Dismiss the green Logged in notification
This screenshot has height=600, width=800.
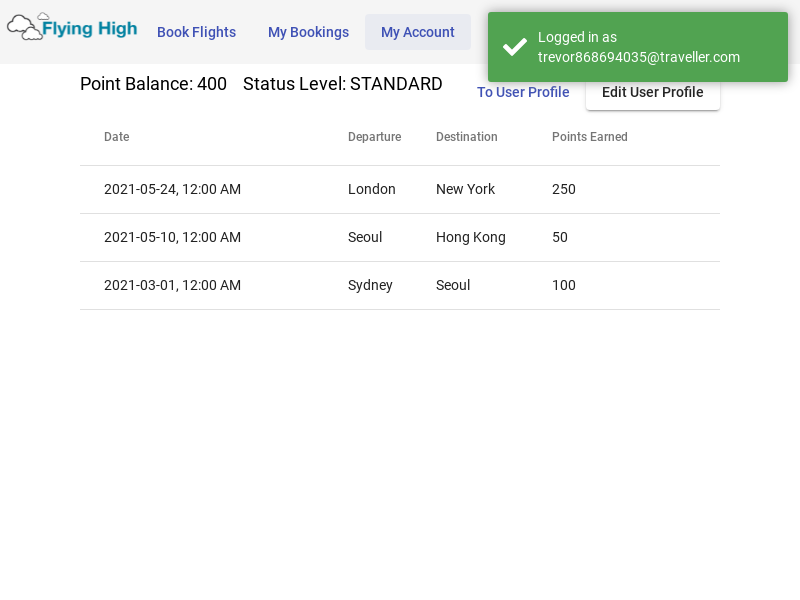click(x=638, y=47)
